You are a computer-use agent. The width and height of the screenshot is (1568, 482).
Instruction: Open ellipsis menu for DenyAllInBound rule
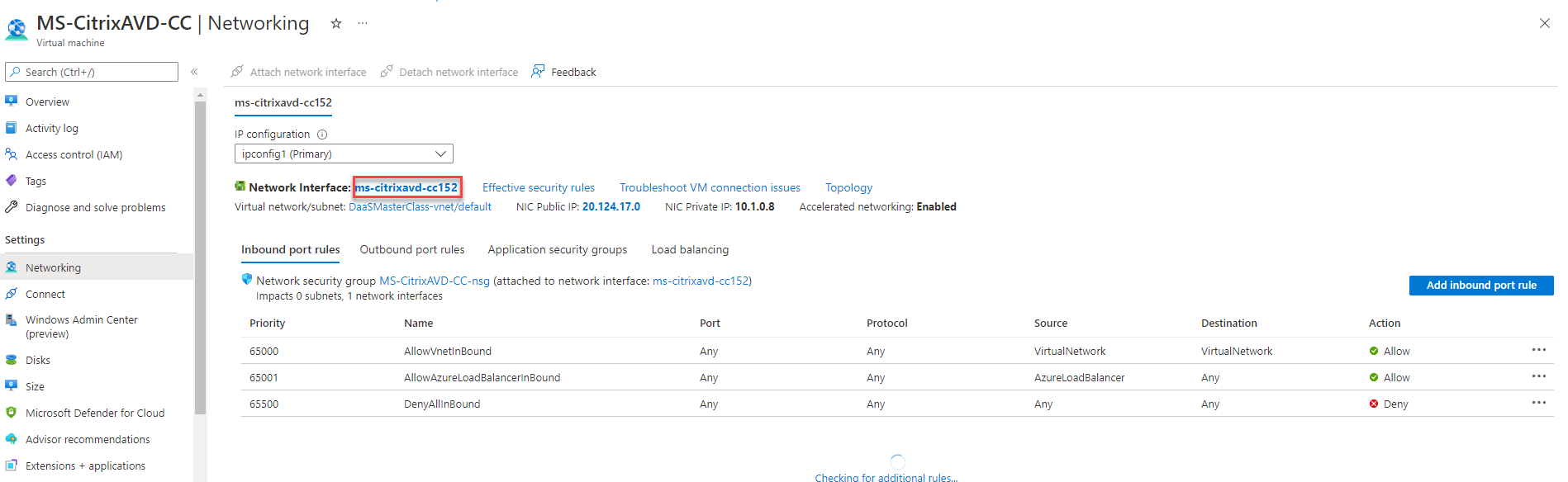point(1538,403)
